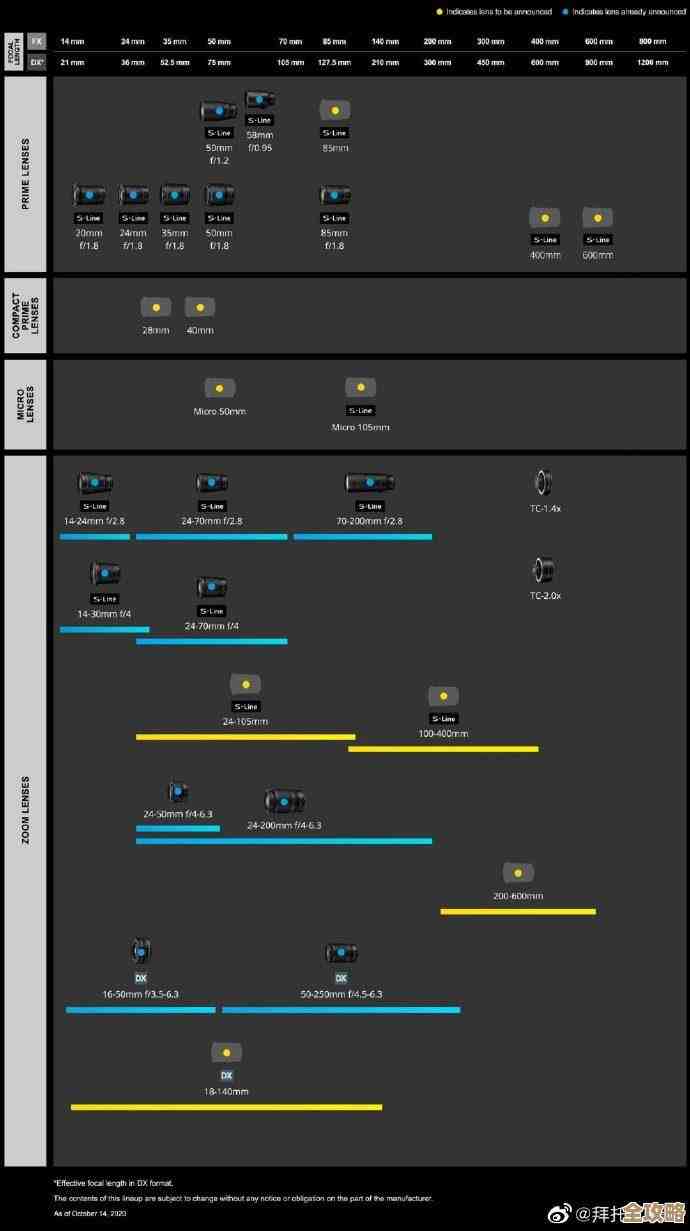Image resolution: width=690 pixels, height=1231 pixels.
Task: Click the S-Line badge above 400mm
Action: (545, 240)
